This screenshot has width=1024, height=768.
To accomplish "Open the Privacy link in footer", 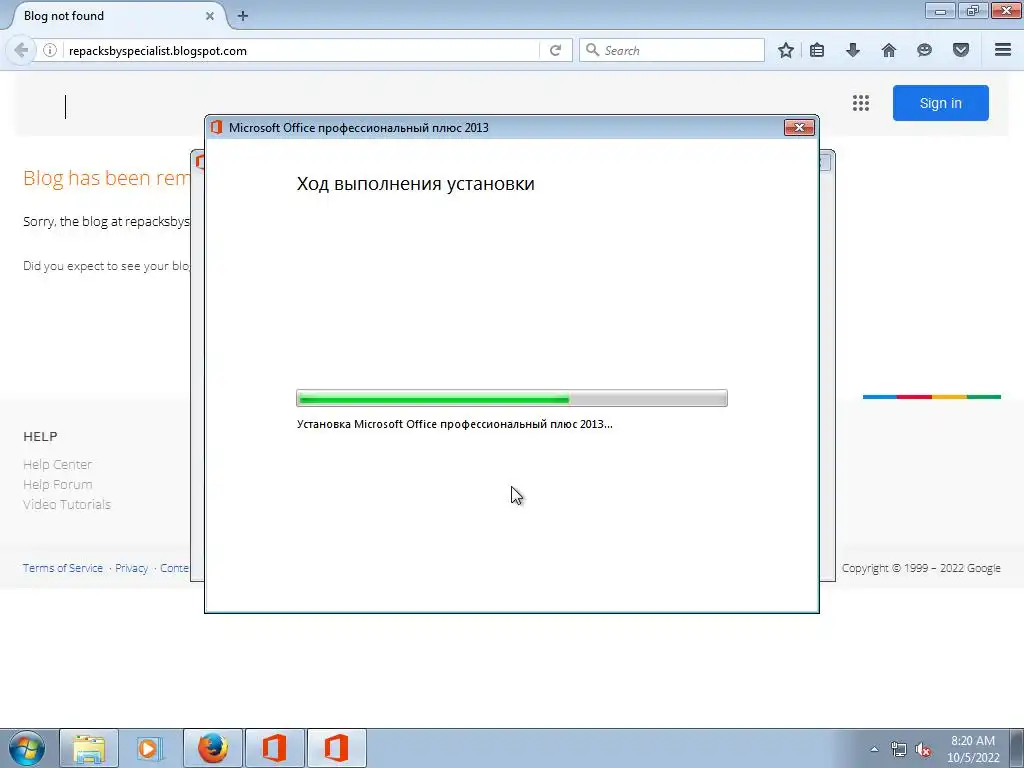I will (x=131, y=568).
